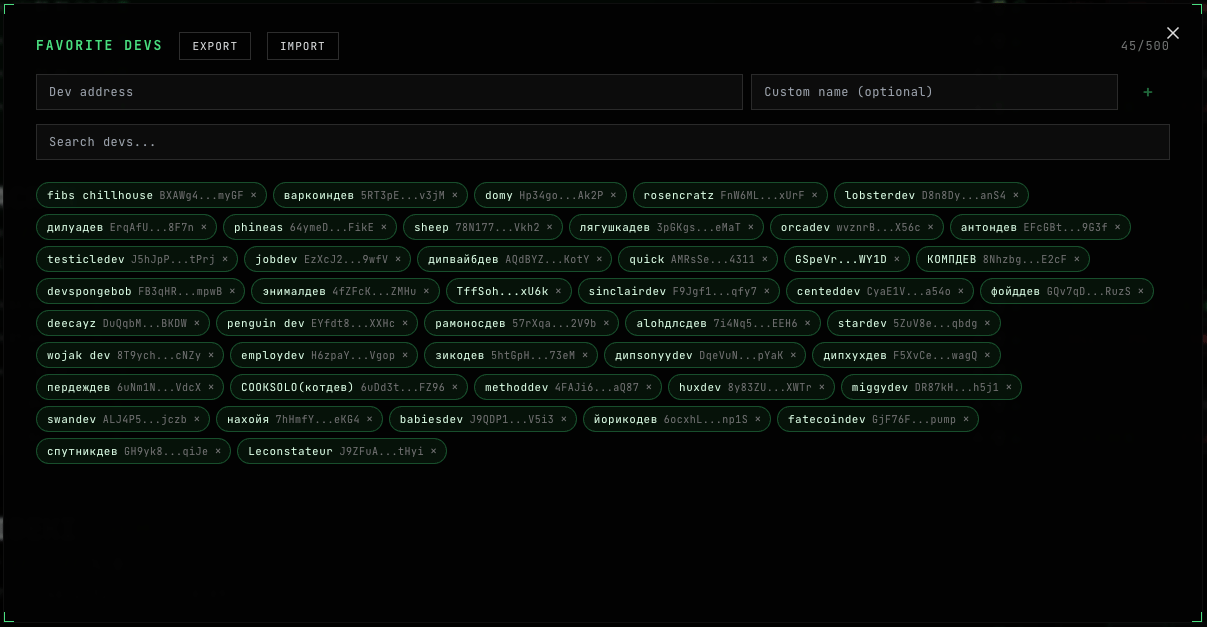This screenshot has width=1207, height=627.
Task: Click the 45/500 counter text
Action: (1145, 46)
